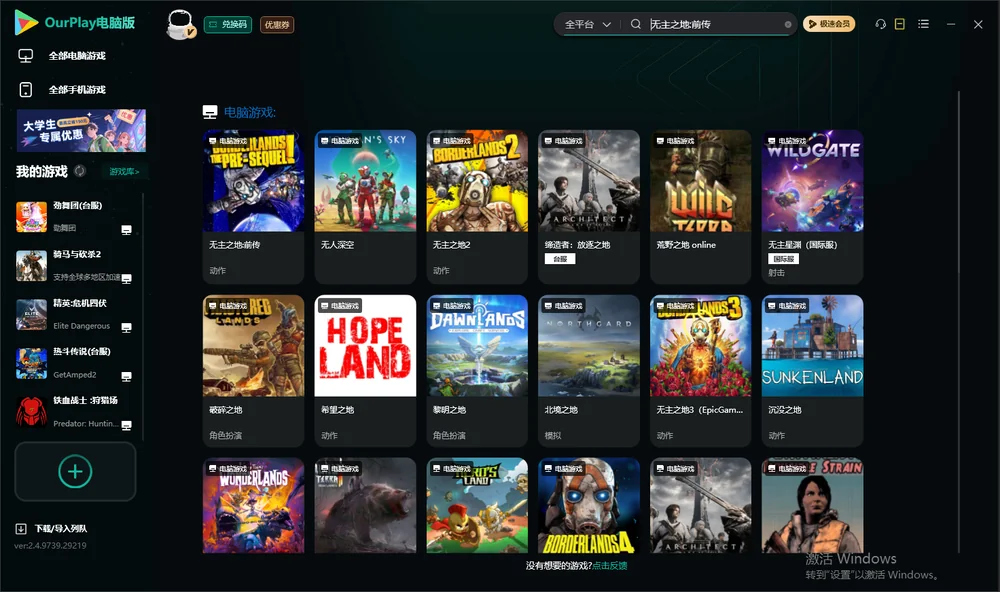Click the search magnifier icon
This screenshot has height=592, width=1000.
(x=635, y=24)
